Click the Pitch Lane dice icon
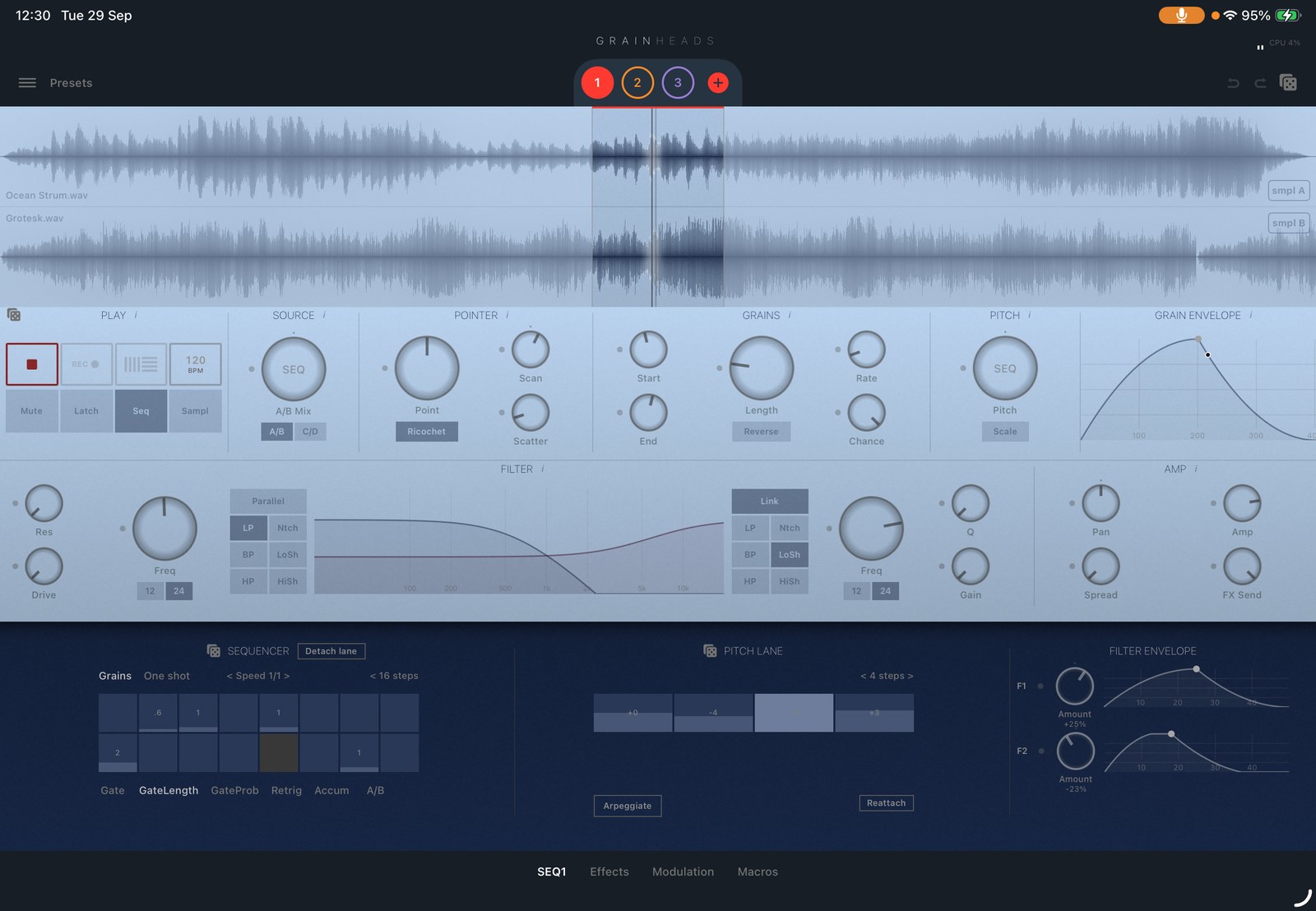Screen dimensions: 1316x911 click(710, 651)
